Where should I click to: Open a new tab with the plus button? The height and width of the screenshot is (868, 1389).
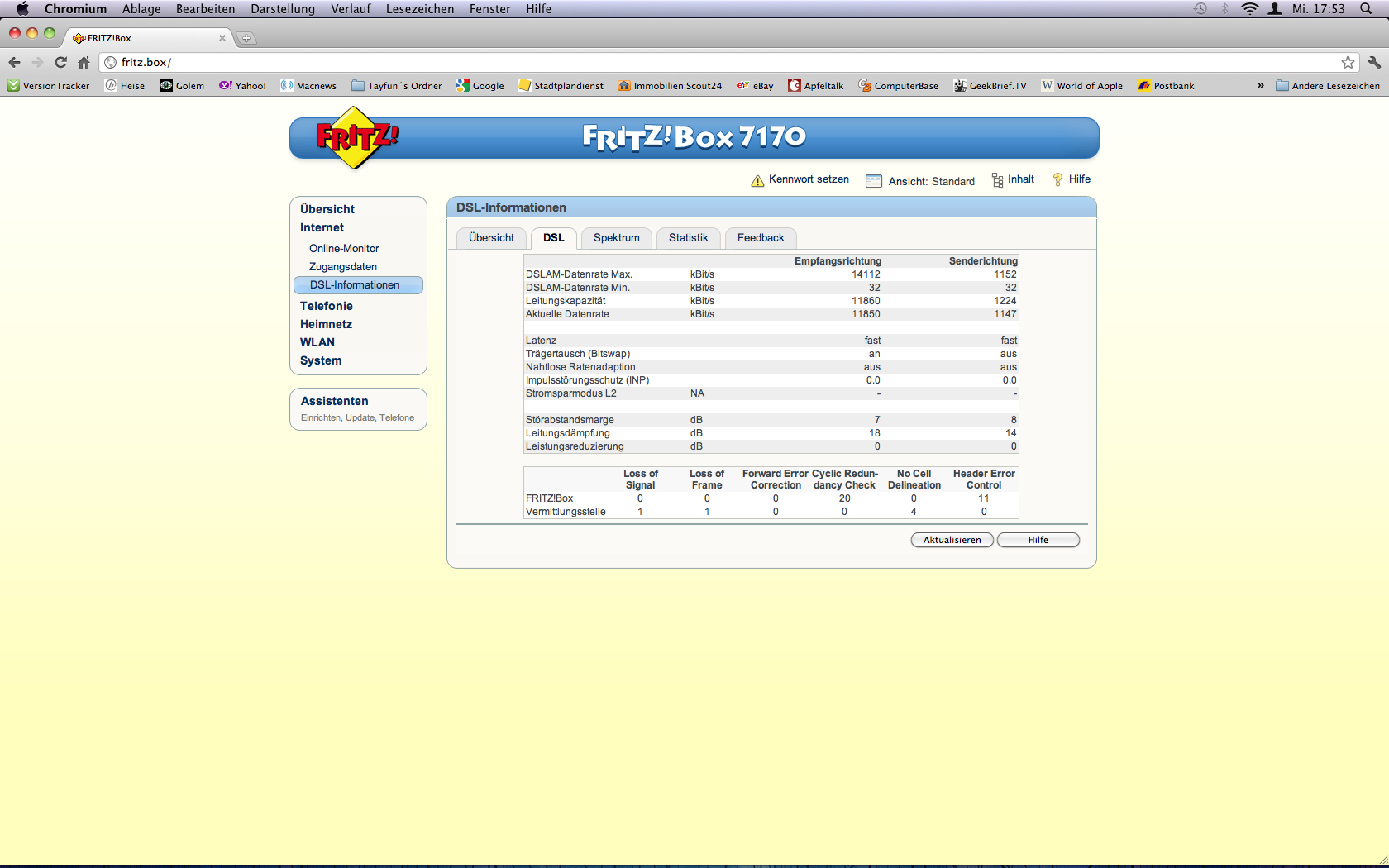[x=246, y=38]
